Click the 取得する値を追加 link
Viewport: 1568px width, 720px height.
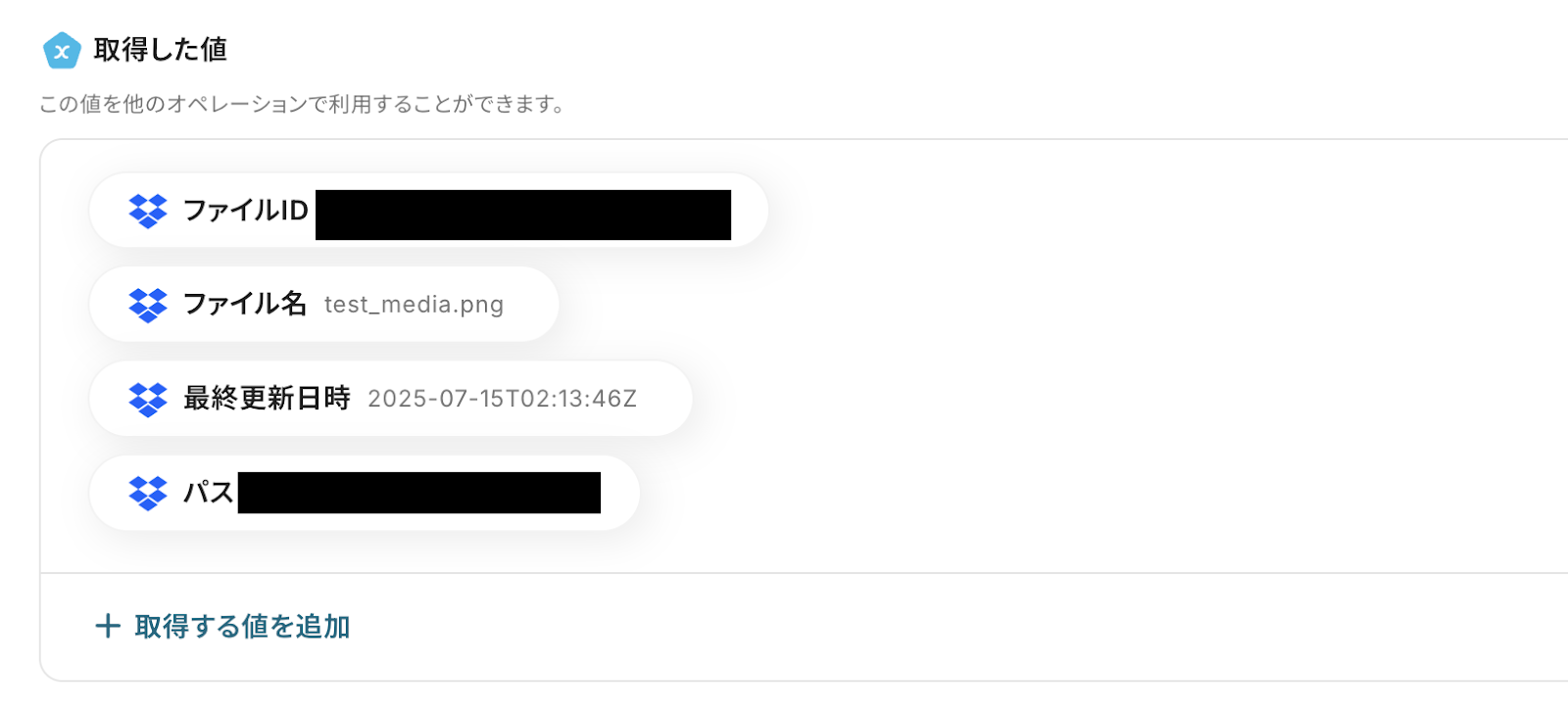tap(242, 626)
